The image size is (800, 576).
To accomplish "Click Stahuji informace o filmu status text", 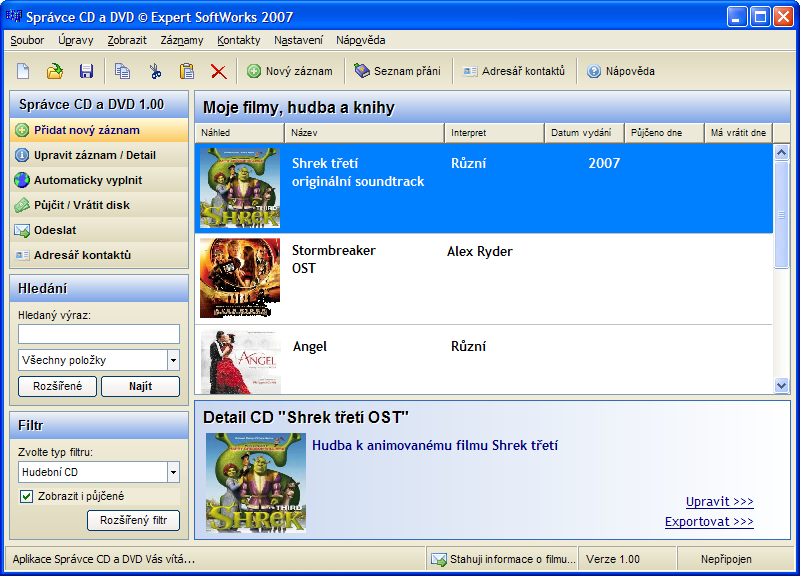I will tap(513, 559).
